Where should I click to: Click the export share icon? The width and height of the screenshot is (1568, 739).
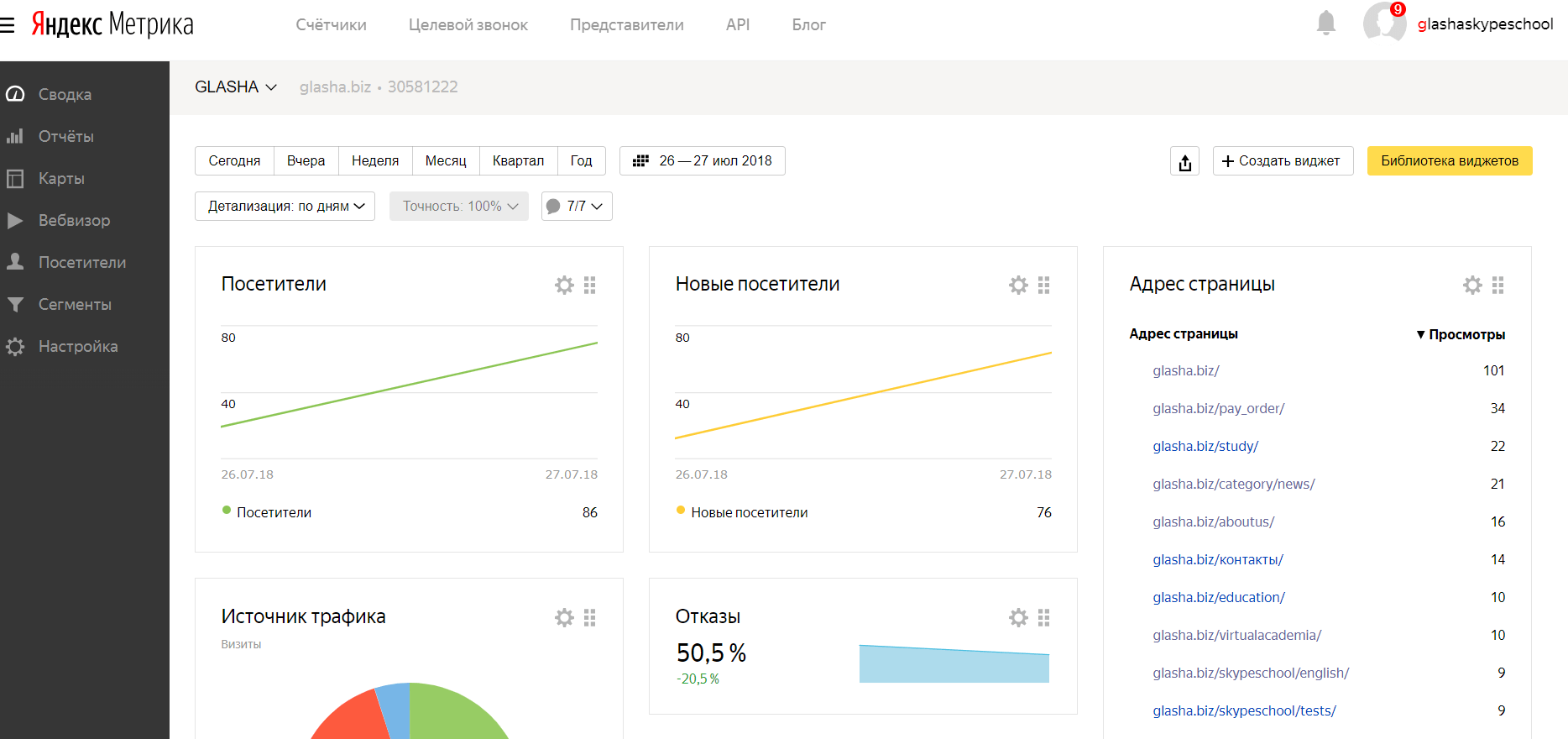[1184, 161]
